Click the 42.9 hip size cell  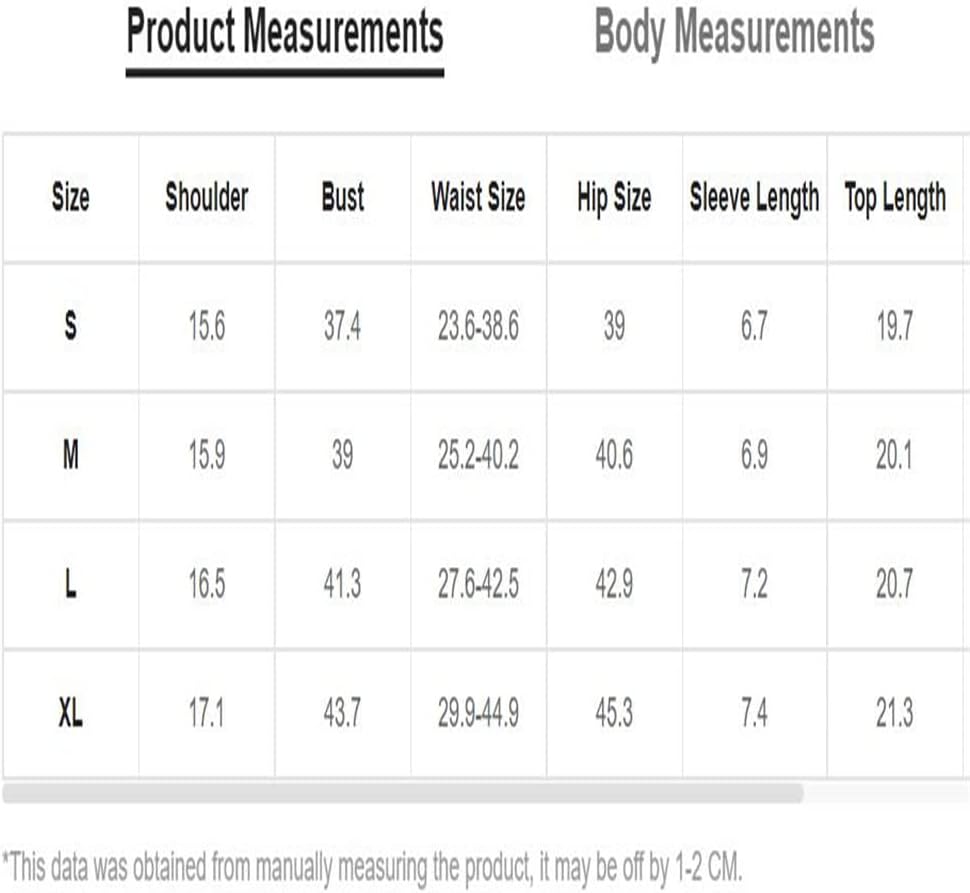click(614, 584)
